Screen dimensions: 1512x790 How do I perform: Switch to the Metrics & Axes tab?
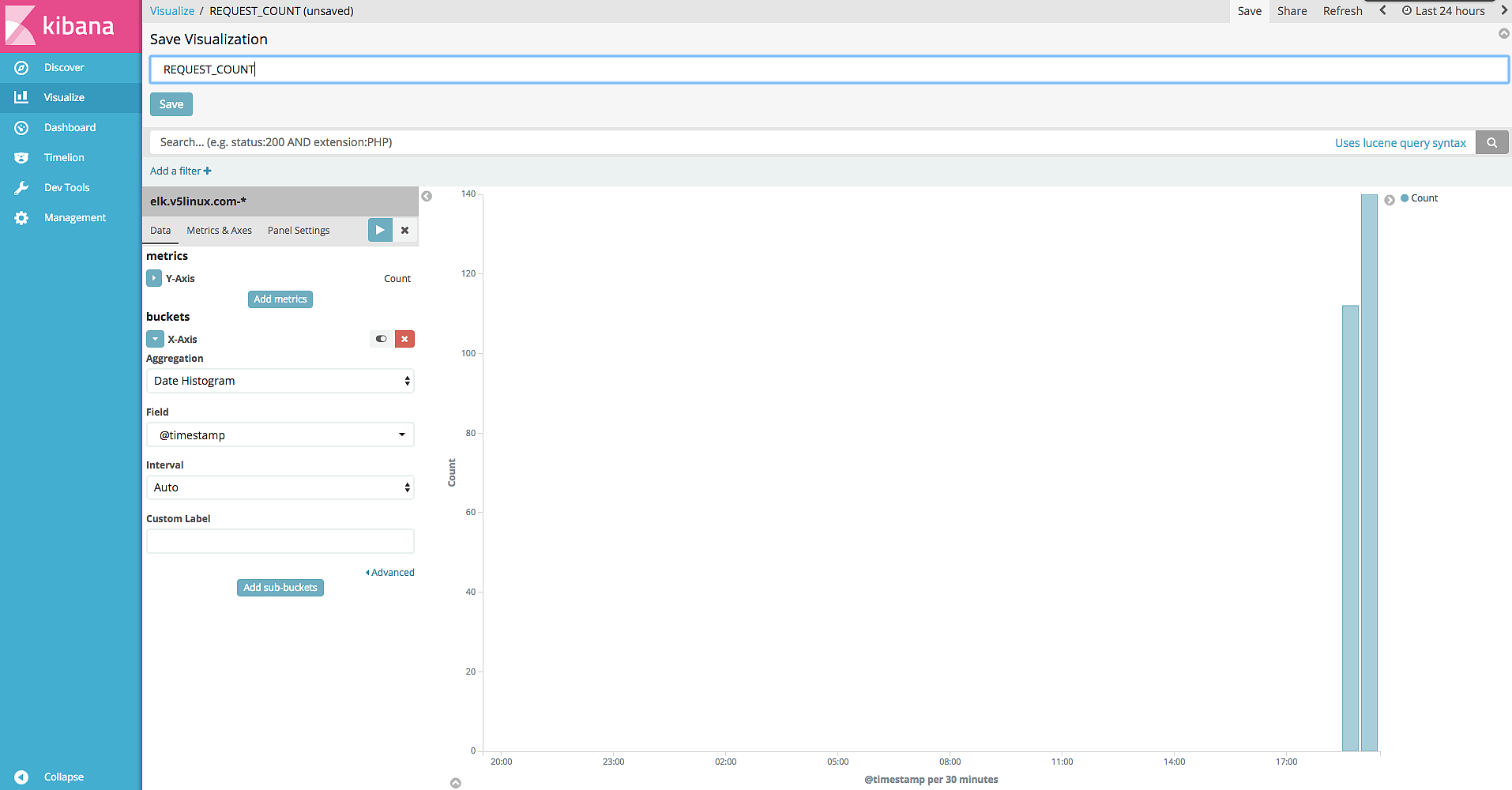(219, 231)
